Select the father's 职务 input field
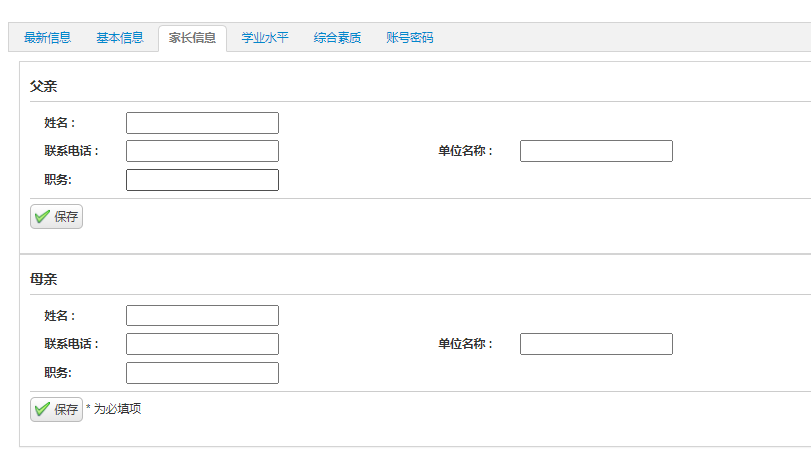Viewport: 811px width, 459px height. click(x=202, y=180)
